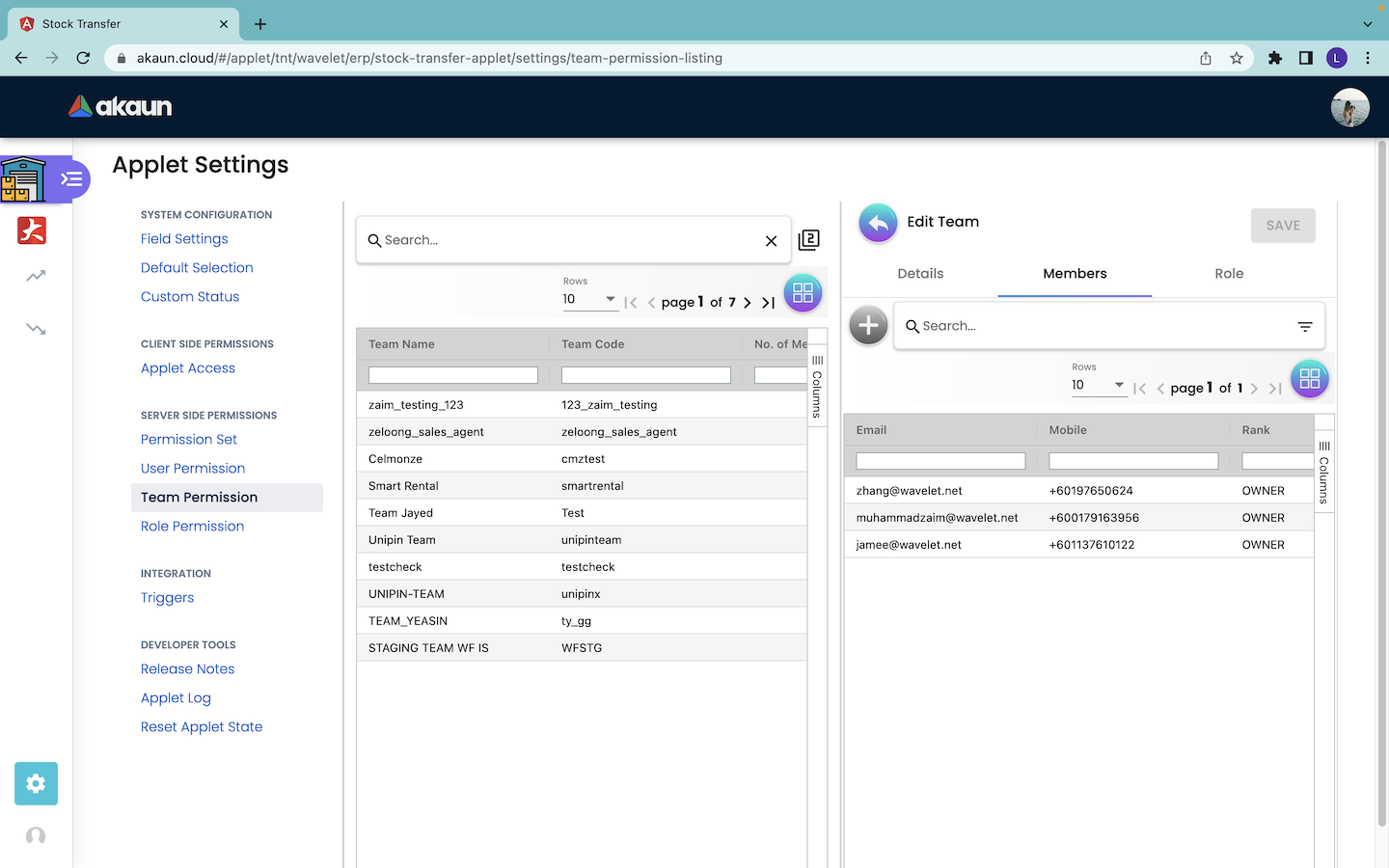Open the settings gear in sidebar

click(x=36, y=783)
